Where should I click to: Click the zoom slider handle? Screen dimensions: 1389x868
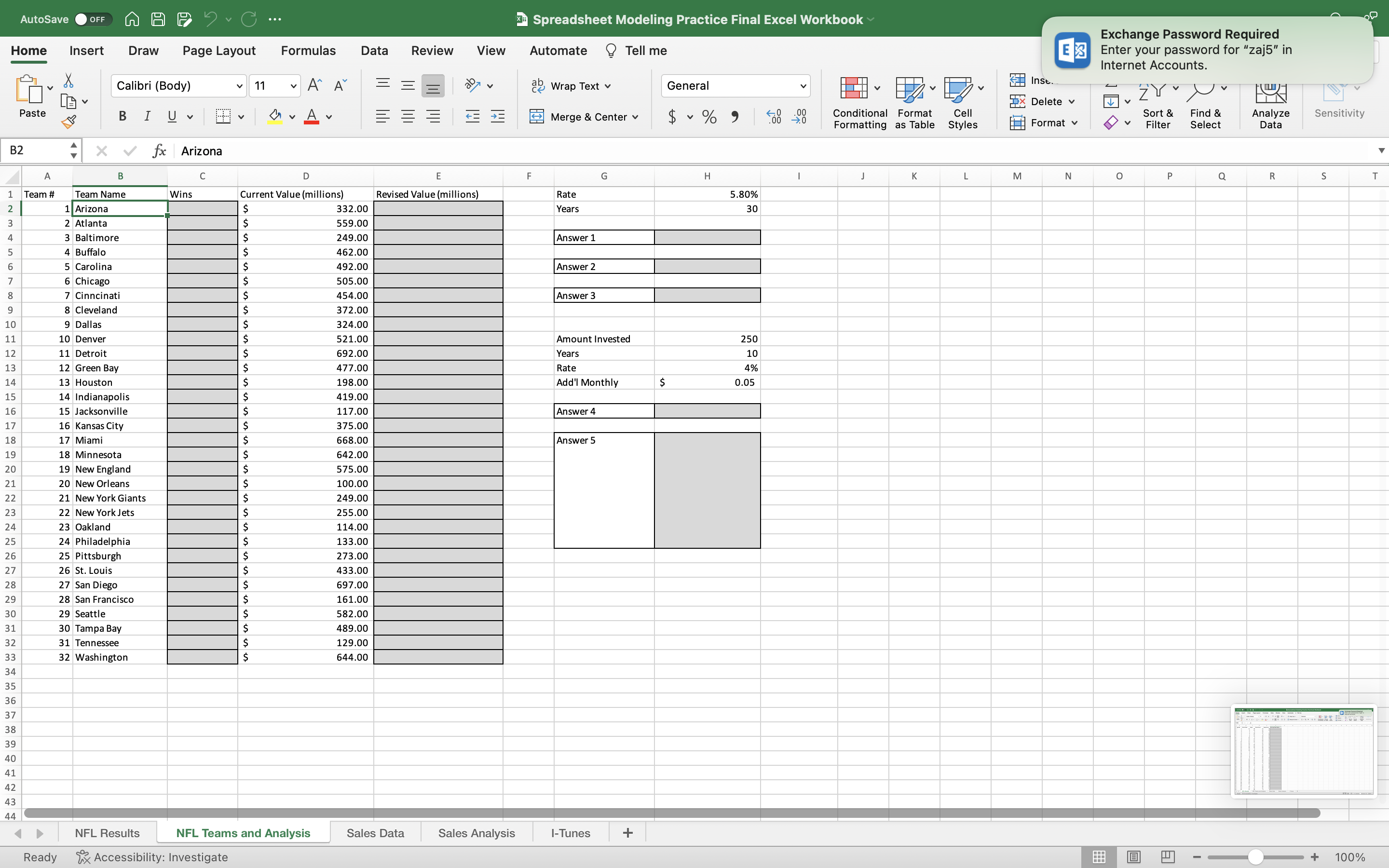(x=1256, y=856)
